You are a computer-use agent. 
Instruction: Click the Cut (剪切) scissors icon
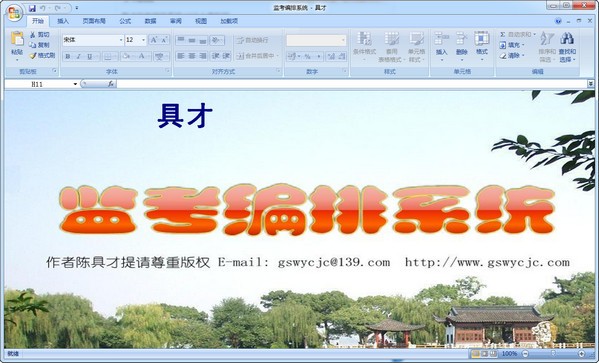pos(33,35)
